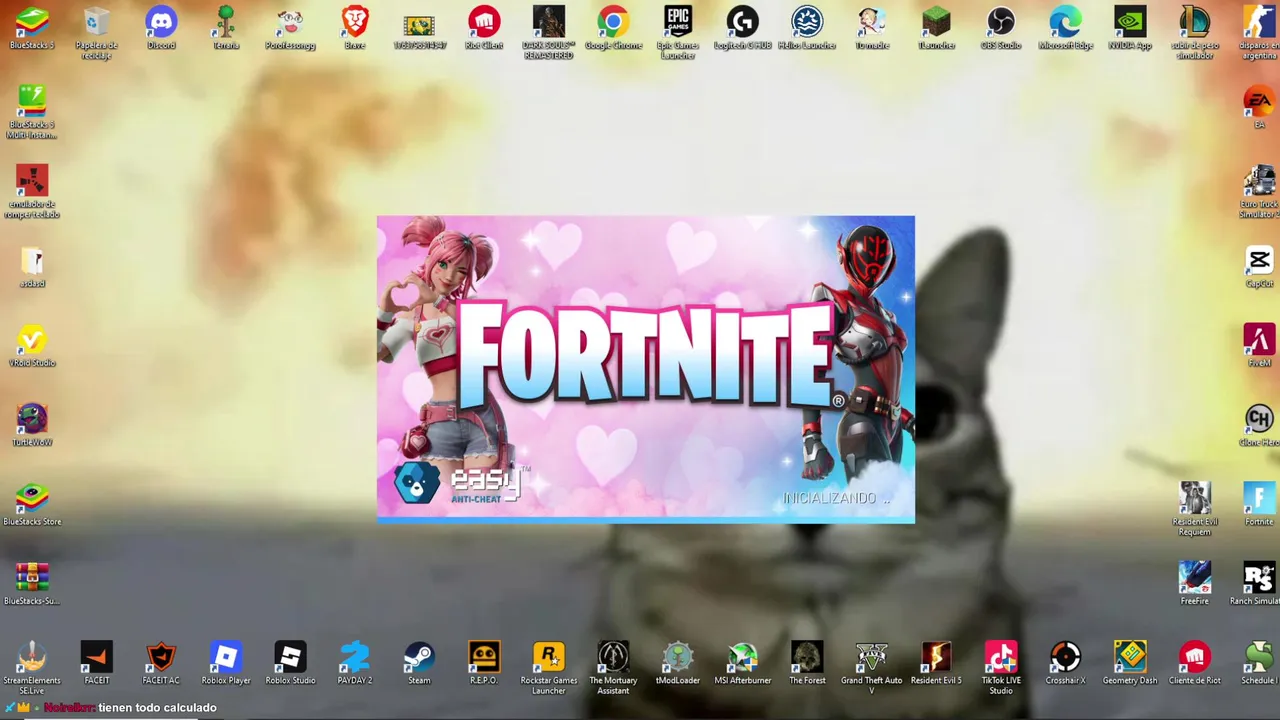Launch MSI Afterburner from desktop
The width and height of the screenshot is (1280, 720).
click(742, 663)
